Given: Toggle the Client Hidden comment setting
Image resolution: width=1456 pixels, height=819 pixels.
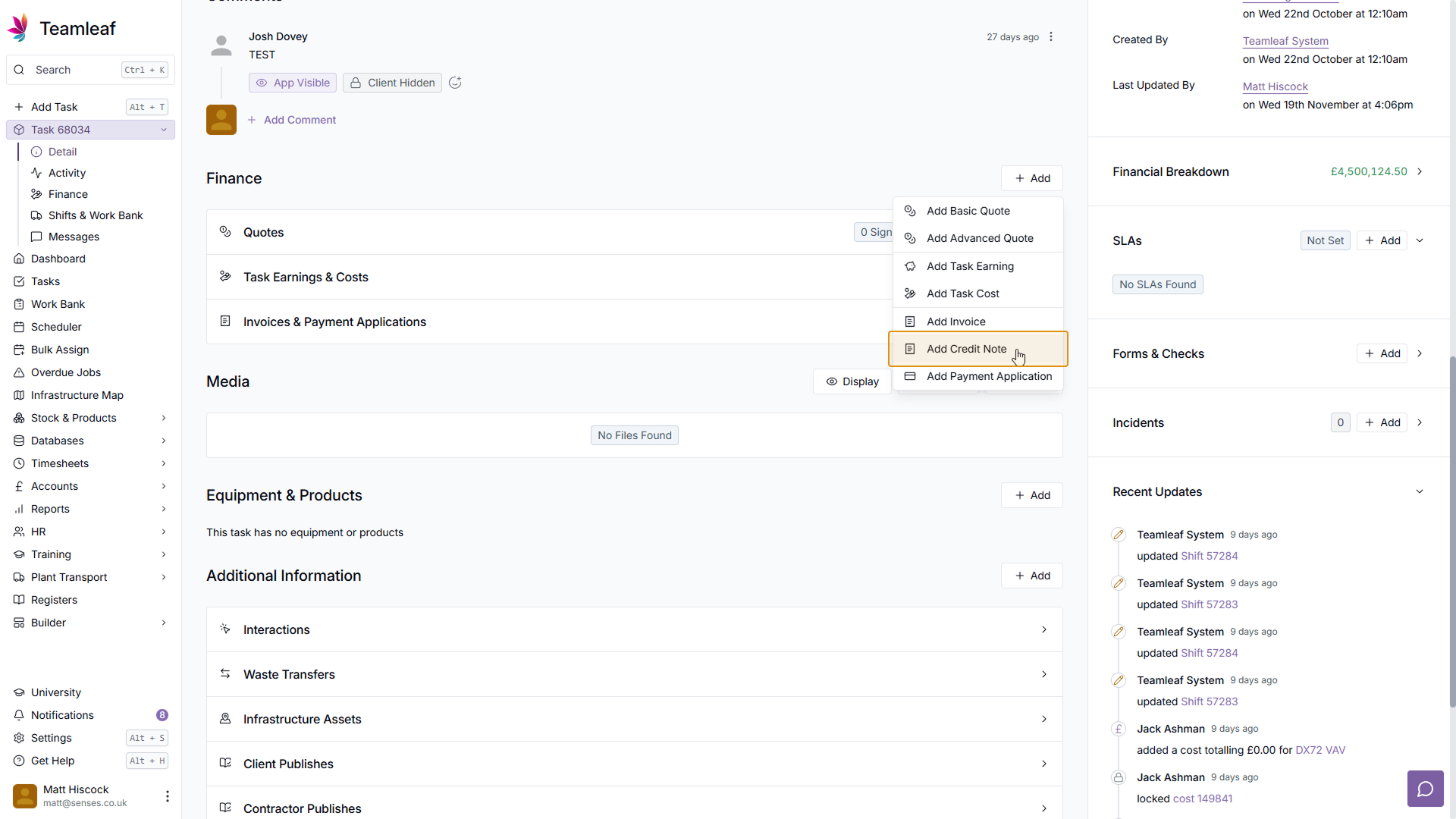Looking at the screenshot, I should [392, 83].
